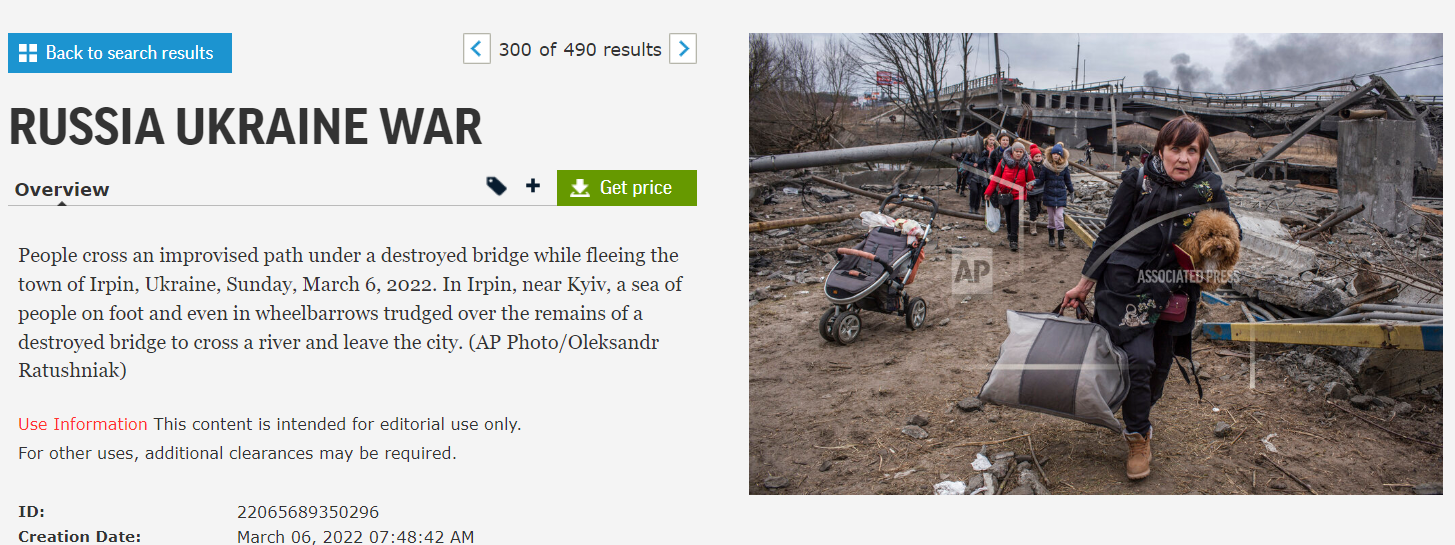Click the plus icon to add to collection
Image resolution: width=1455 pixels, height=545 pixels.
[533, 185]
